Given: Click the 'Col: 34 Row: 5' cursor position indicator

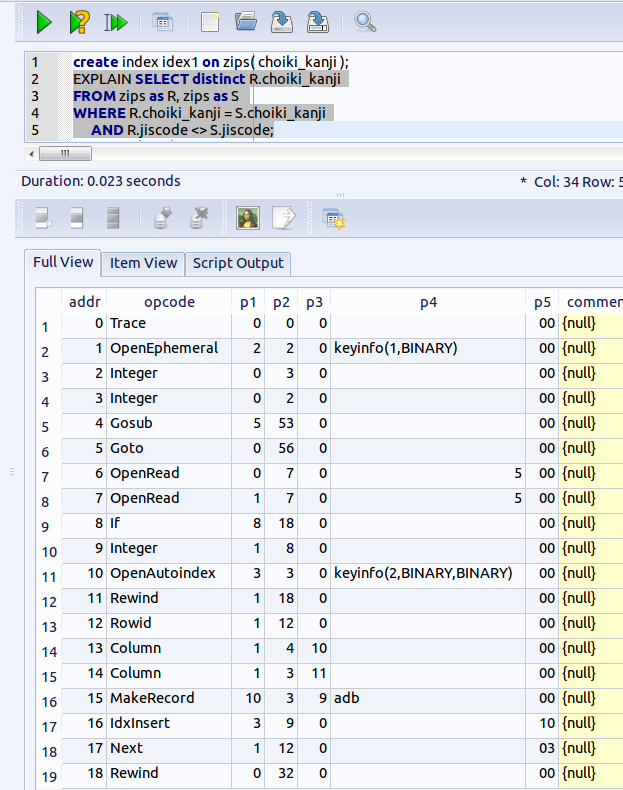Looking at the screenshot, I should click(578, 182).
